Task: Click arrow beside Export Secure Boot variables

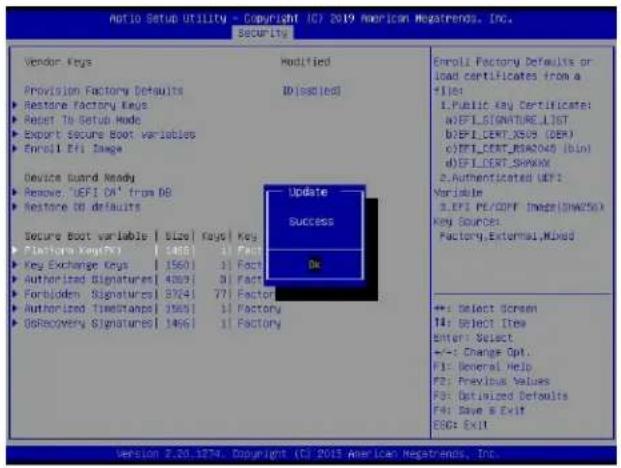Action: pyautogui.click(x=15, y=134)
